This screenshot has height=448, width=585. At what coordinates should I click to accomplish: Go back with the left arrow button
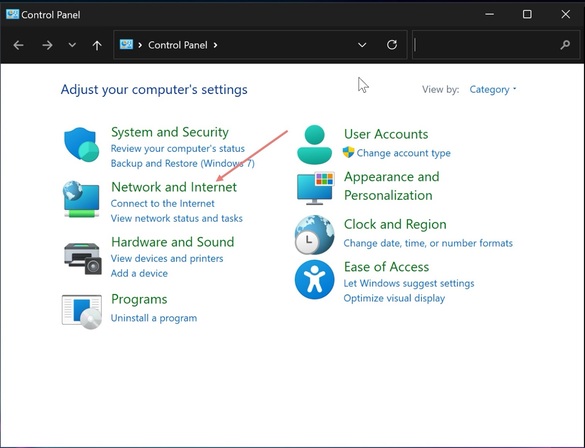18,45
